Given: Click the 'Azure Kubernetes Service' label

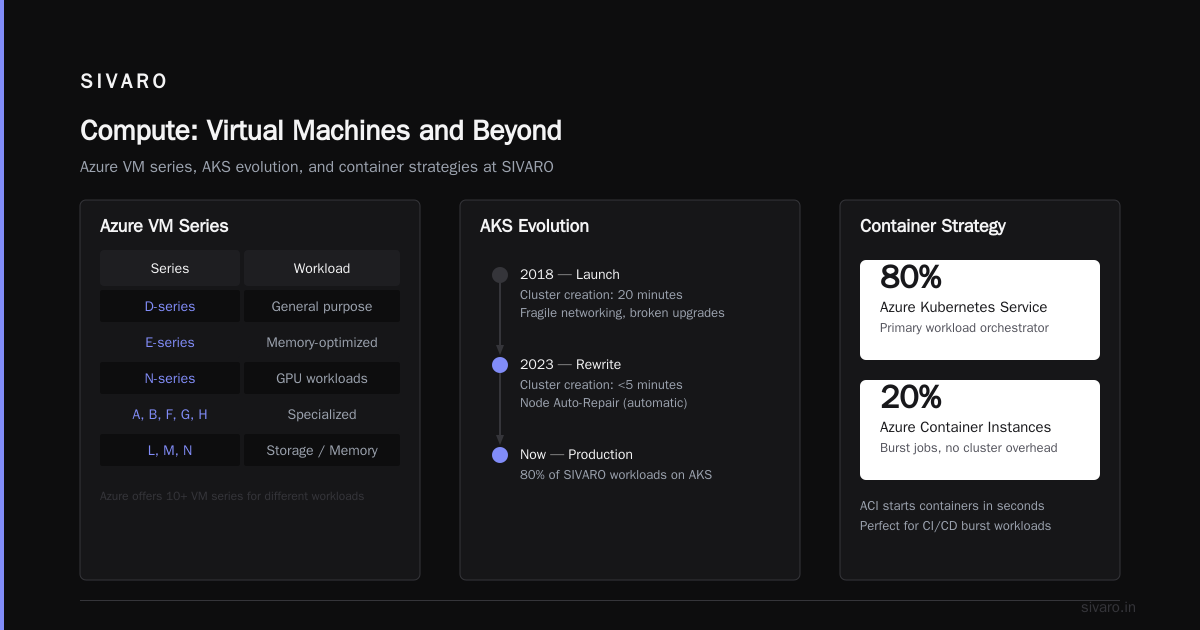Looking at the screenshot, I should pos(964,307).
